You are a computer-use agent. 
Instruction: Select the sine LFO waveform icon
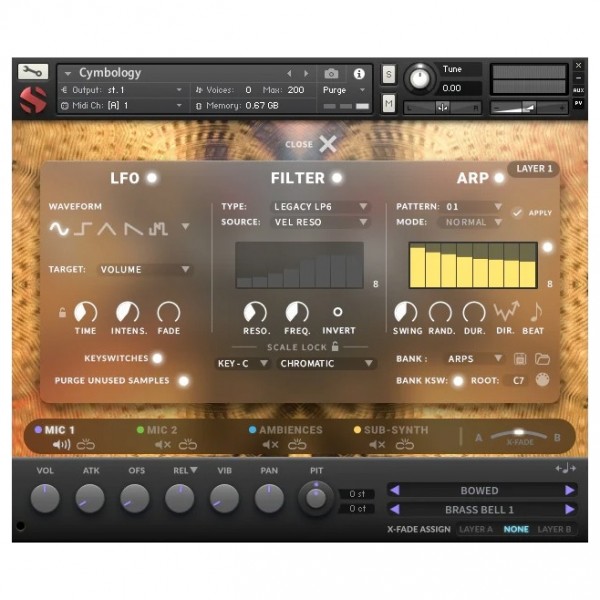click(59, 229)
